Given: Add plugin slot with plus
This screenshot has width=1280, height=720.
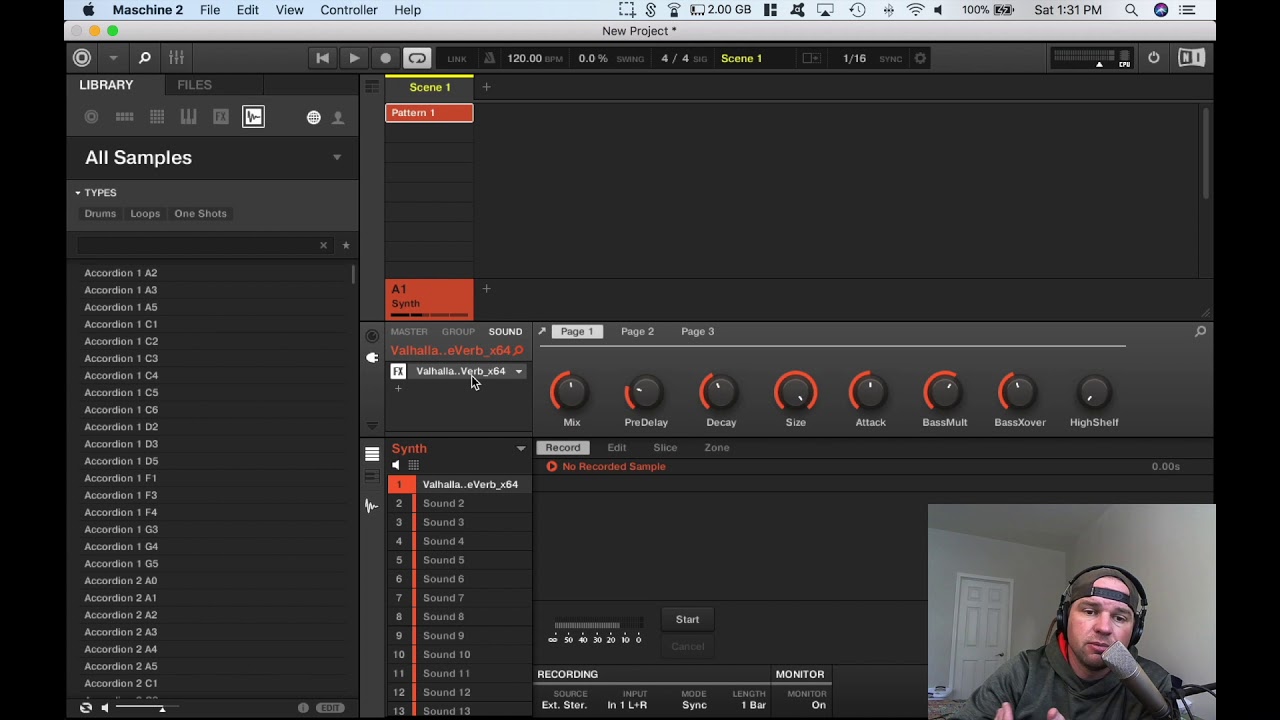Looking at the screenshot, I should pyautogui.click(x=398, y=388).
